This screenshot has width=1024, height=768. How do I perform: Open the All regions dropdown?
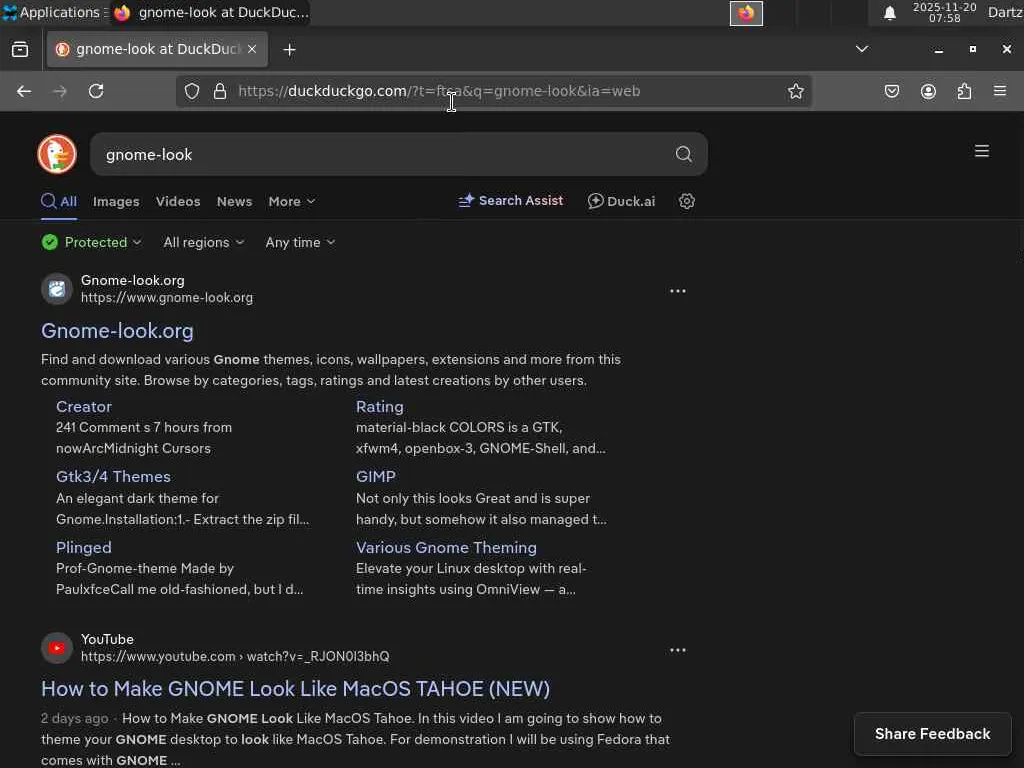click(204, 242)
